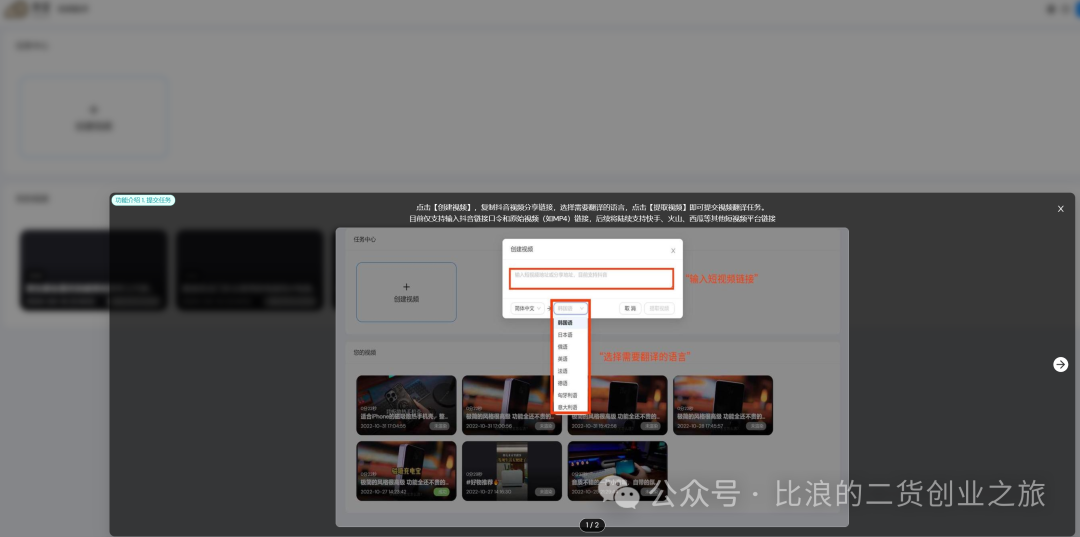Choose 俄语 in the language list
This screenshot has width=1080, height=537.
pyautogui.click(x=563, y=347)
